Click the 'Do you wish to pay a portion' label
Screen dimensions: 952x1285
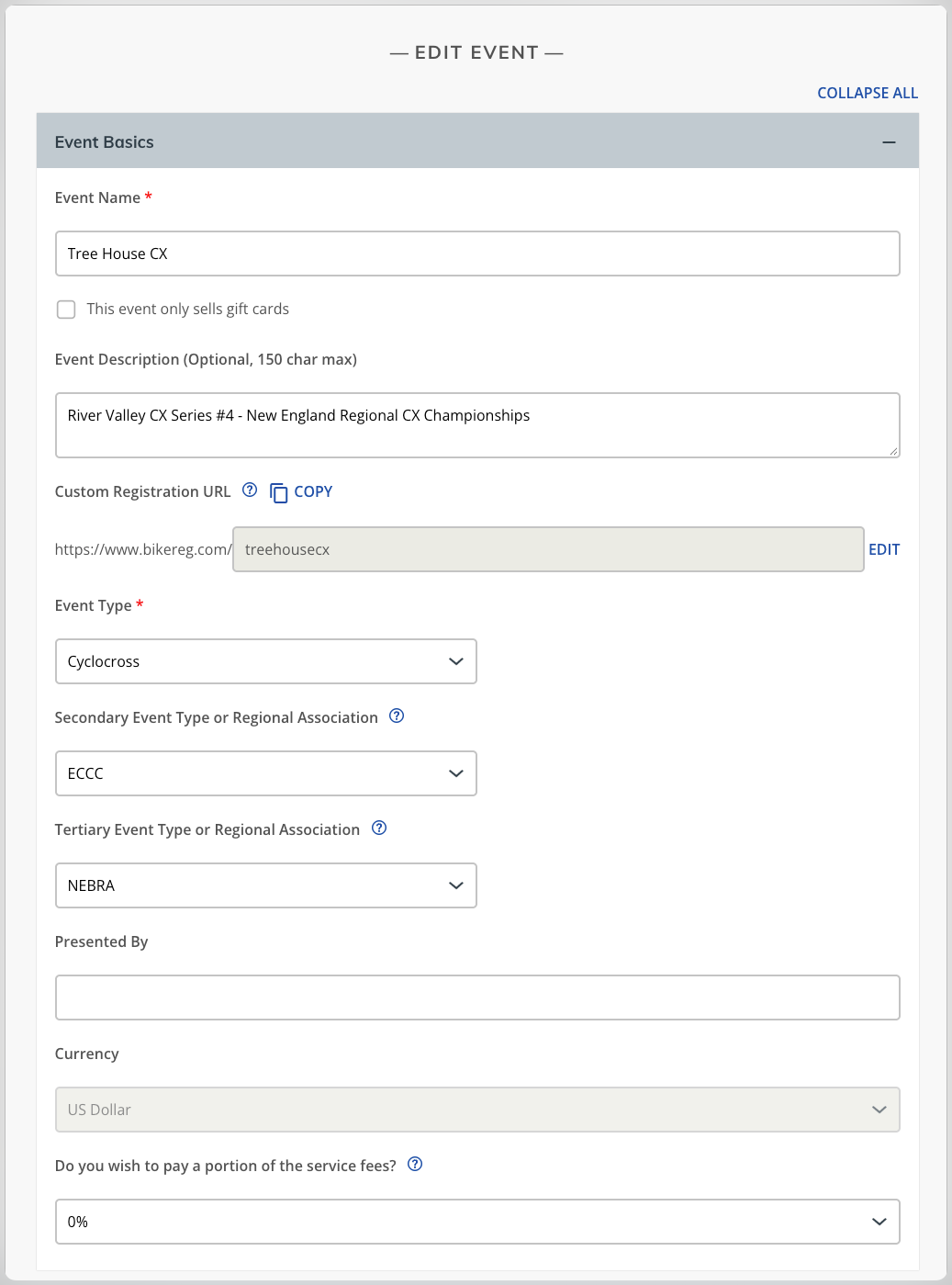click(226, 1166)
